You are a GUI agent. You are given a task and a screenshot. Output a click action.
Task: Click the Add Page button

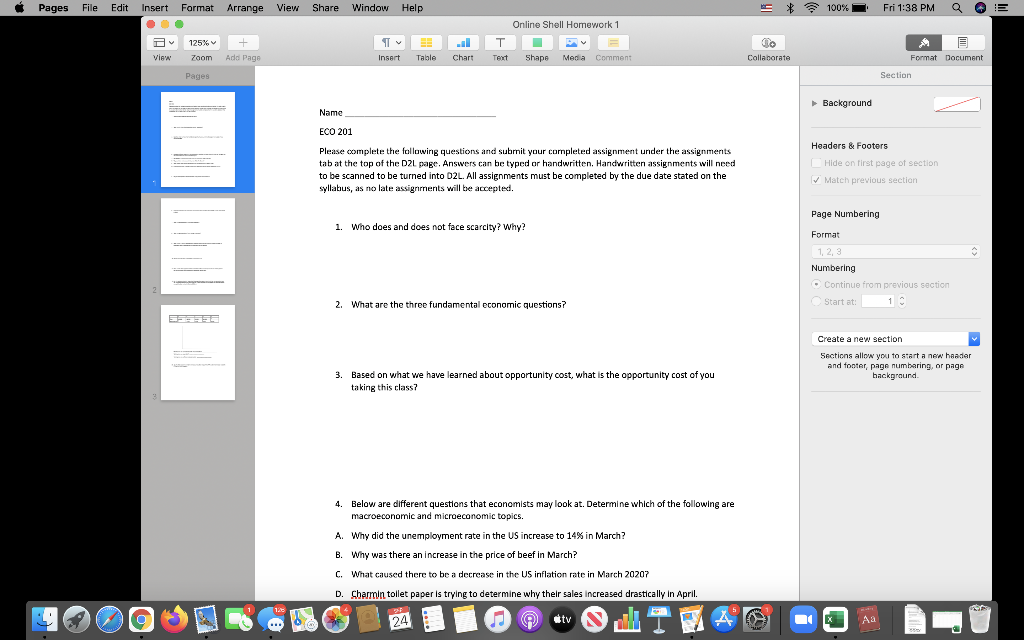coord(242,42)
